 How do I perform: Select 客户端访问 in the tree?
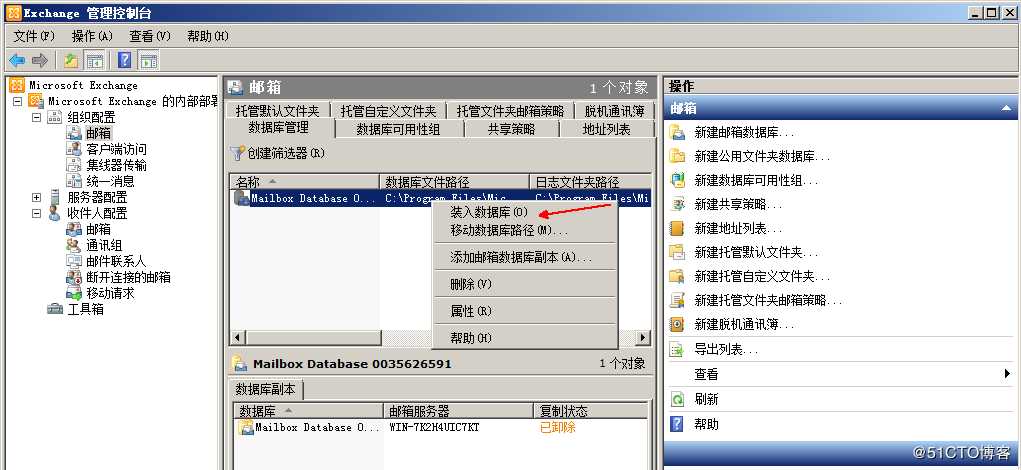tap(117, 150)
